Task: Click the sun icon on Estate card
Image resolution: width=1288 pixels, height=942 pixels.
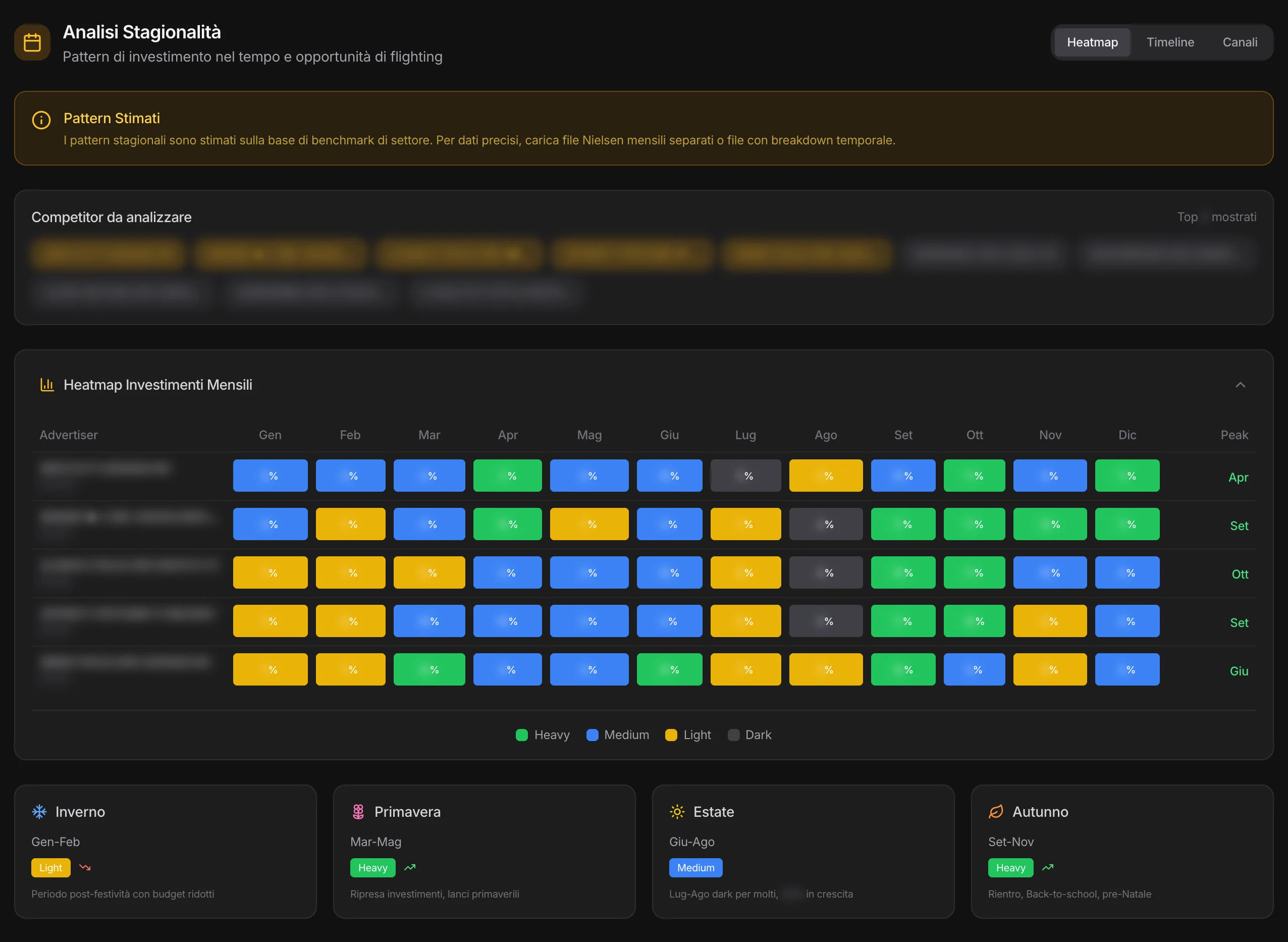Action: click(677, 811)
